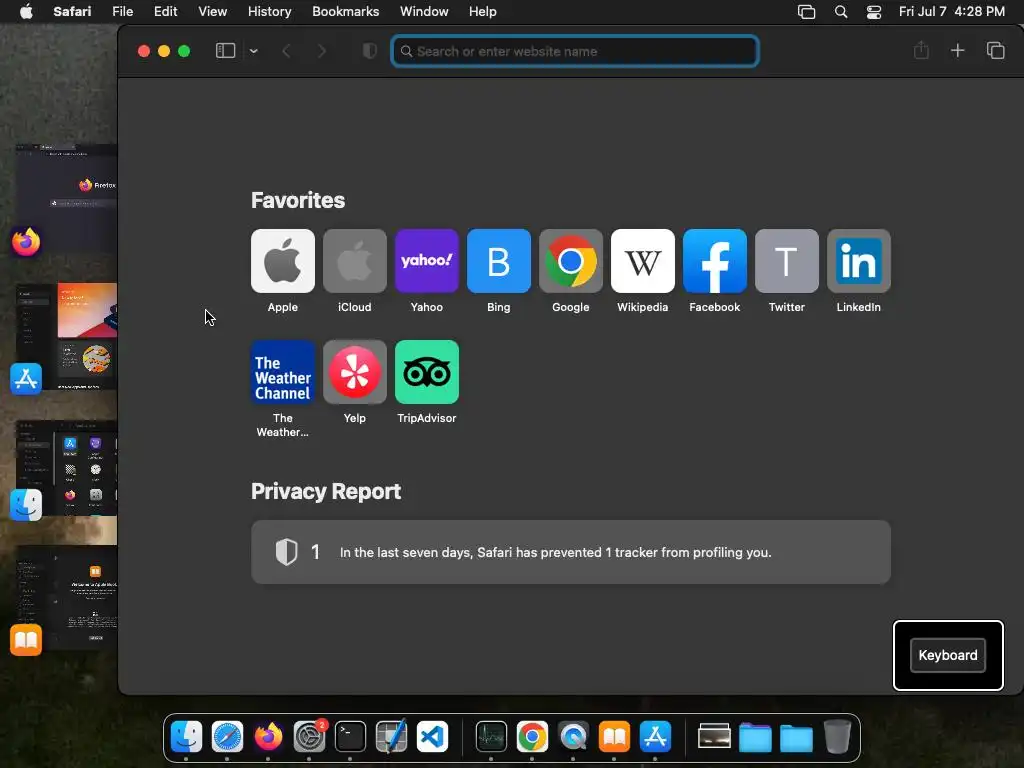1024x768 pixels.
Task: Open the Bookmarks menu
Action: (345, 12)
